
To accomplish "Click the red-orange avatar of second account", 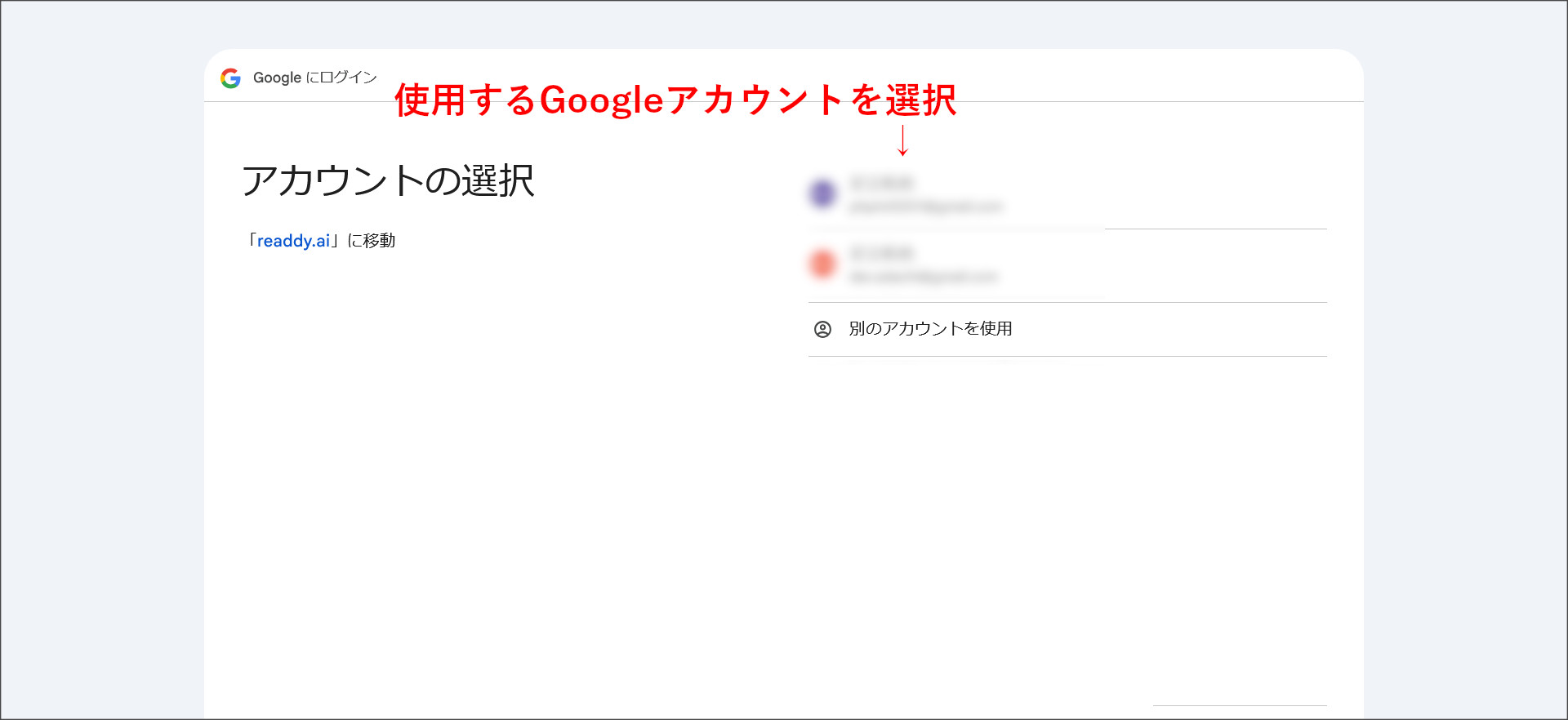I will pos(822,264).
